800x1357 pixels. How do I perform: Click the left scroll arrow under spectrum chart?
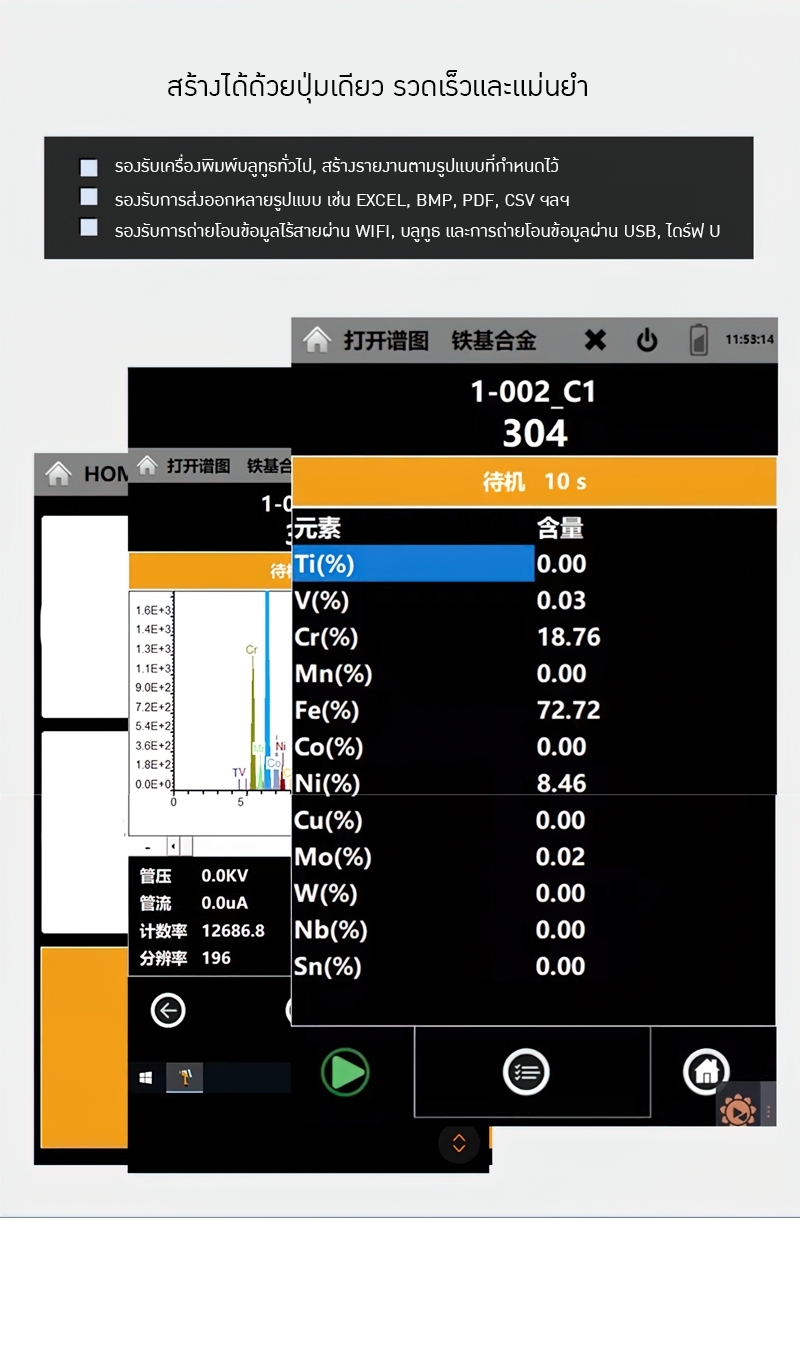(173, 847)
